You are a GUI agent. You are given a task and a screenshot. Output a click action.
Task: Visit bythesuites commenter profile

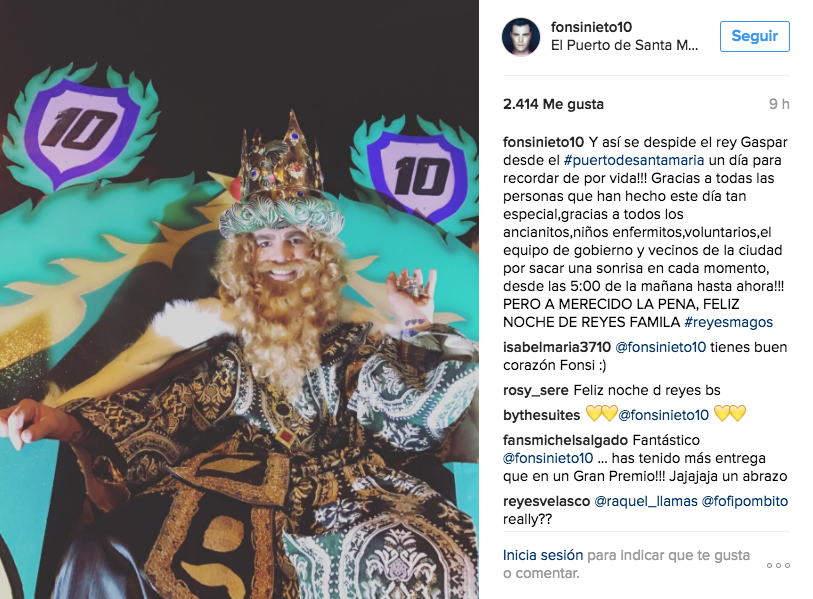(541, 415)
